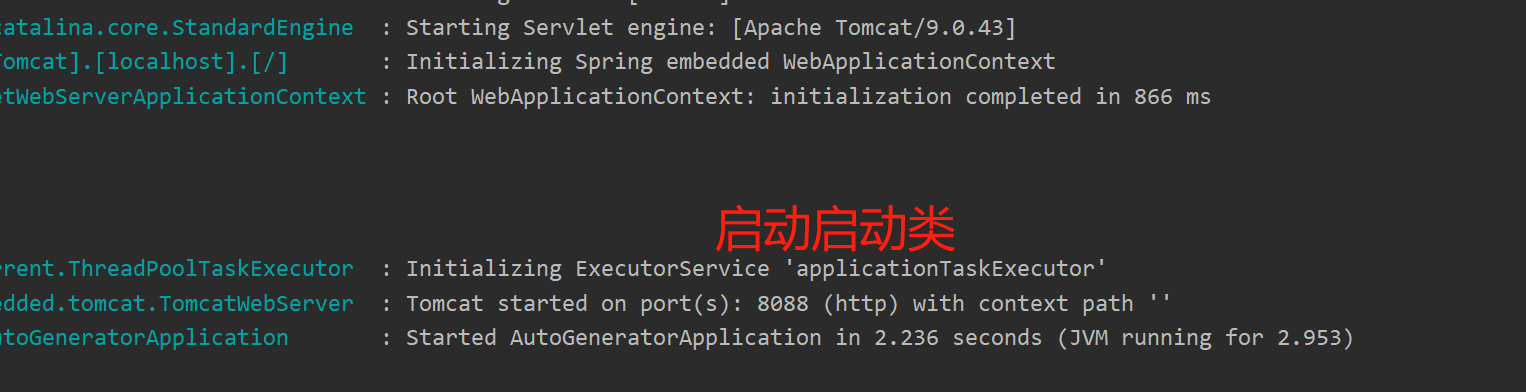Select the 'Initializing ExecutorService' log message

tap(756, 269)
